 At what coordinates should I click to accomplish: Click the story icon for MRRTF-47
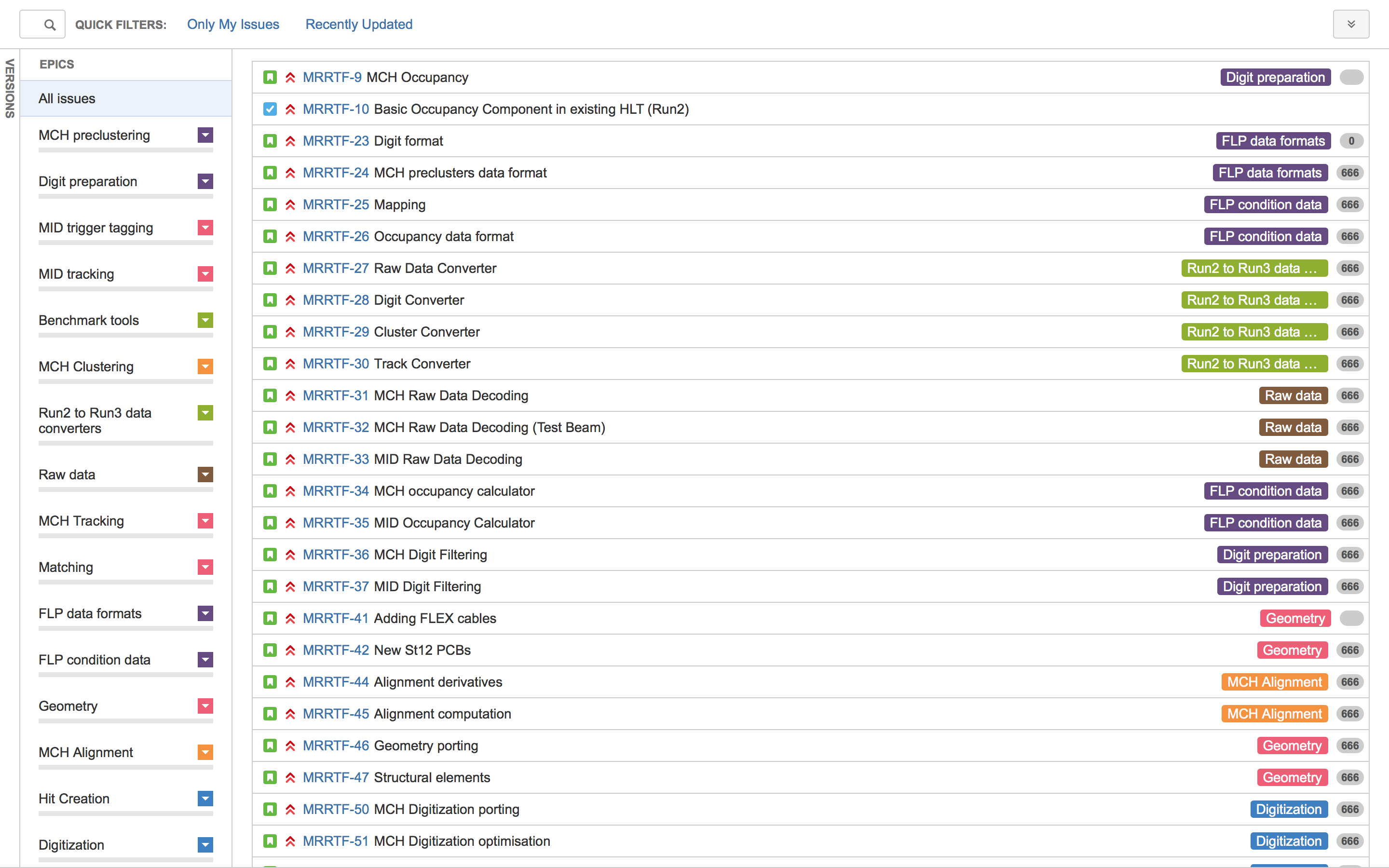pyautogui.click(x=270, y=777)
